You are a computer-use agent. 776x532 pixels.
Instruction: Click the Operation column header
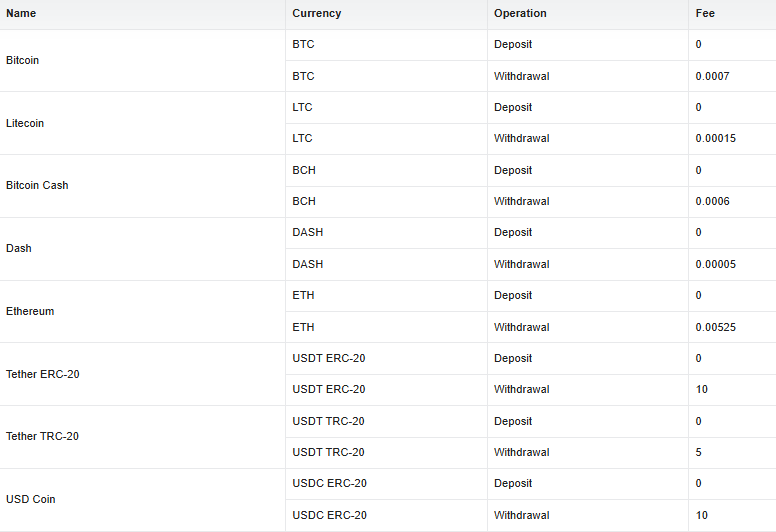(520, 14)
